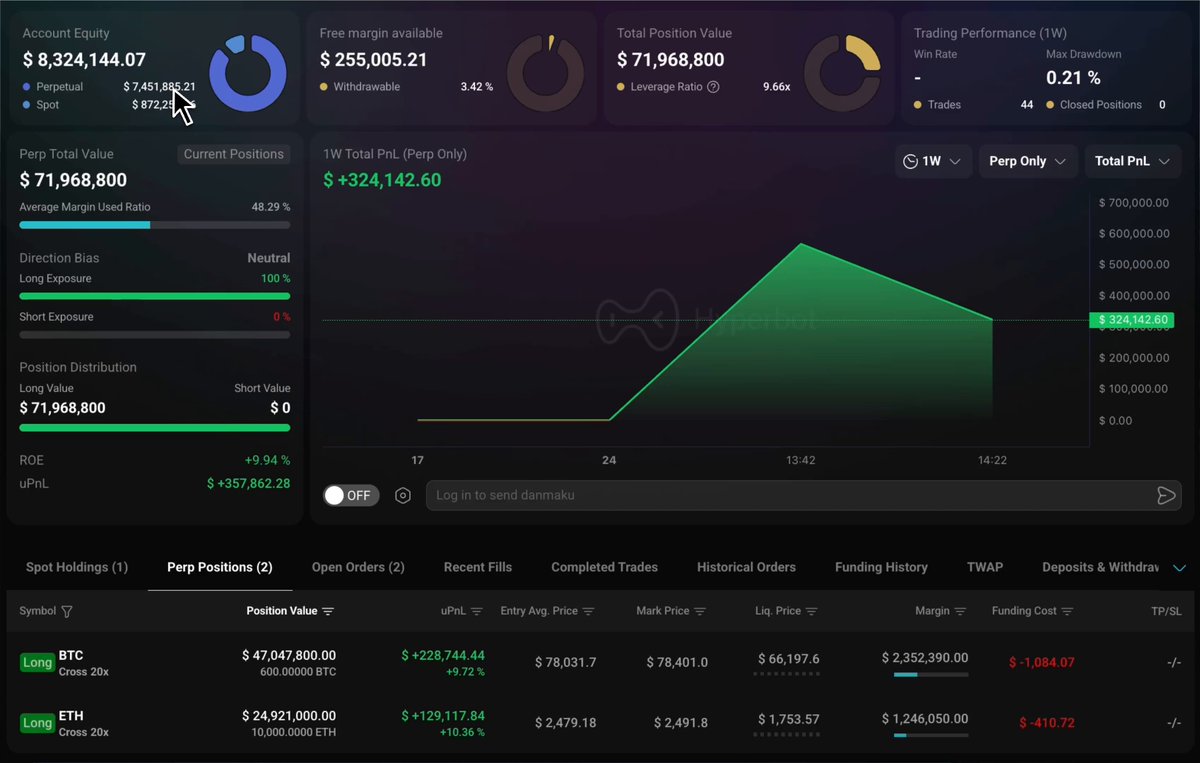Click the danmaku settings hexagon icon
This screenshot has width=1200, height=763.
point(403,495)
